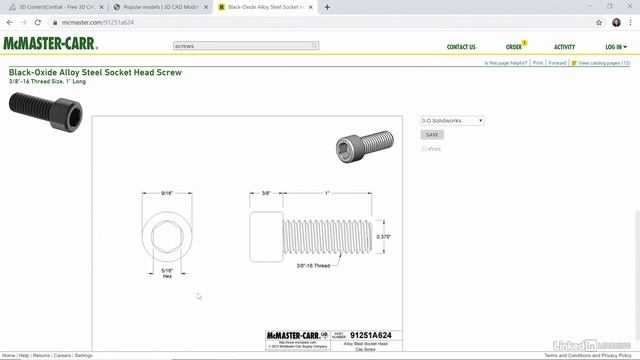
Task: Click the black screw product photo
Action: coord(46,111)
